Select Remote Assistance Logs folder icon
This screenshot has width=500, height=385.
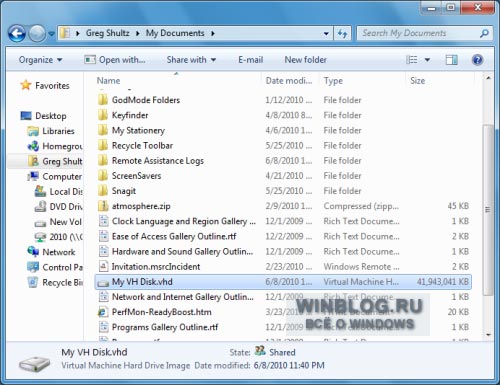pos(103,160)
